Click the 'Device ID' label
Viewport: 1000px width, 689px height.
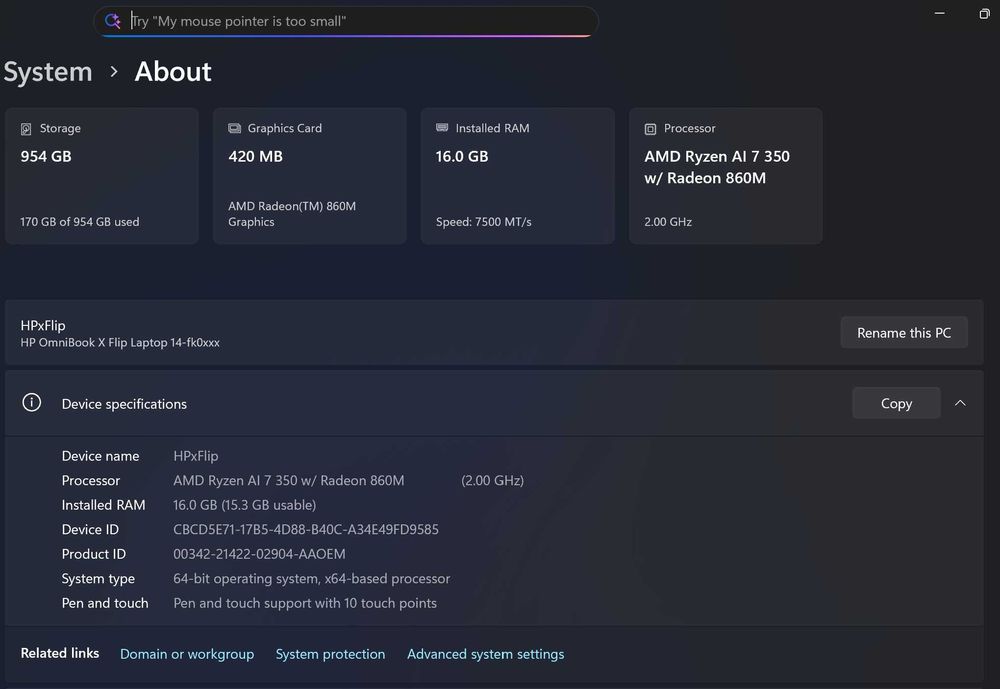[x=90, y=530]
